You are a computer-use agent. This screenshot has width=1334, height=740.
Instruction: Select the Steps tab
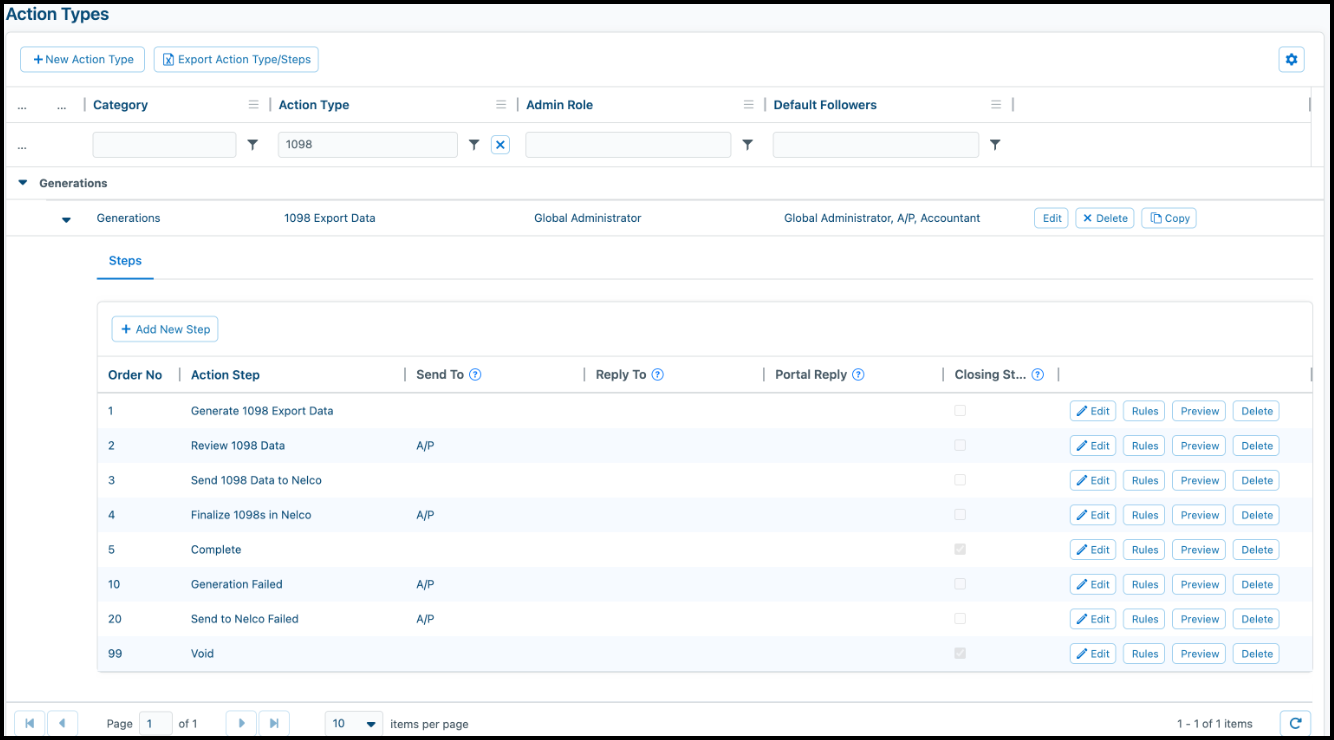click(125, 261)
